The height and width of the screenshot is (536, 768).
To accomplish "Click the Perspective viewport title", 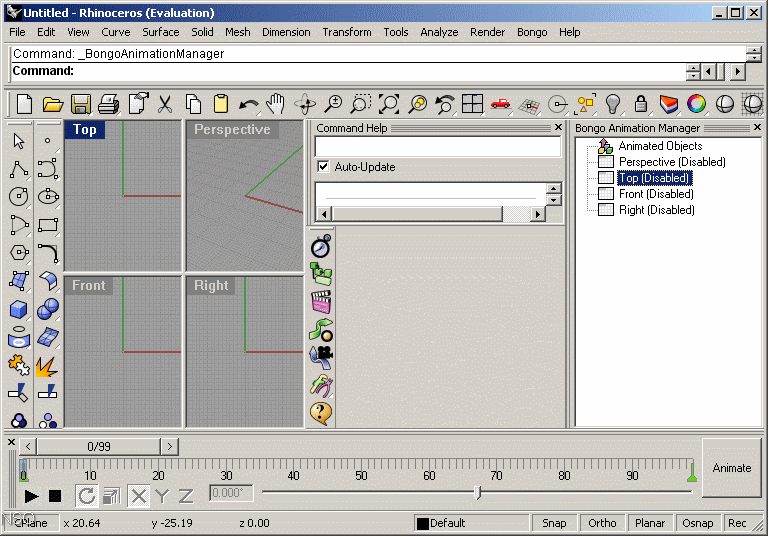I will 232,129.
